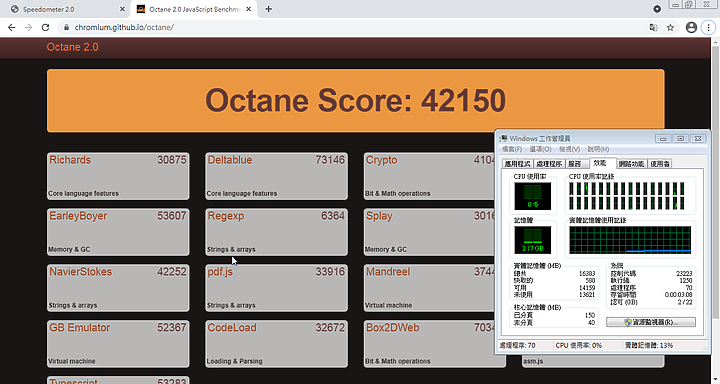Viewport: 720px width, 384px height.
Task: Open Task Manager 檔案(F) menu
Action: click(512, 149)
